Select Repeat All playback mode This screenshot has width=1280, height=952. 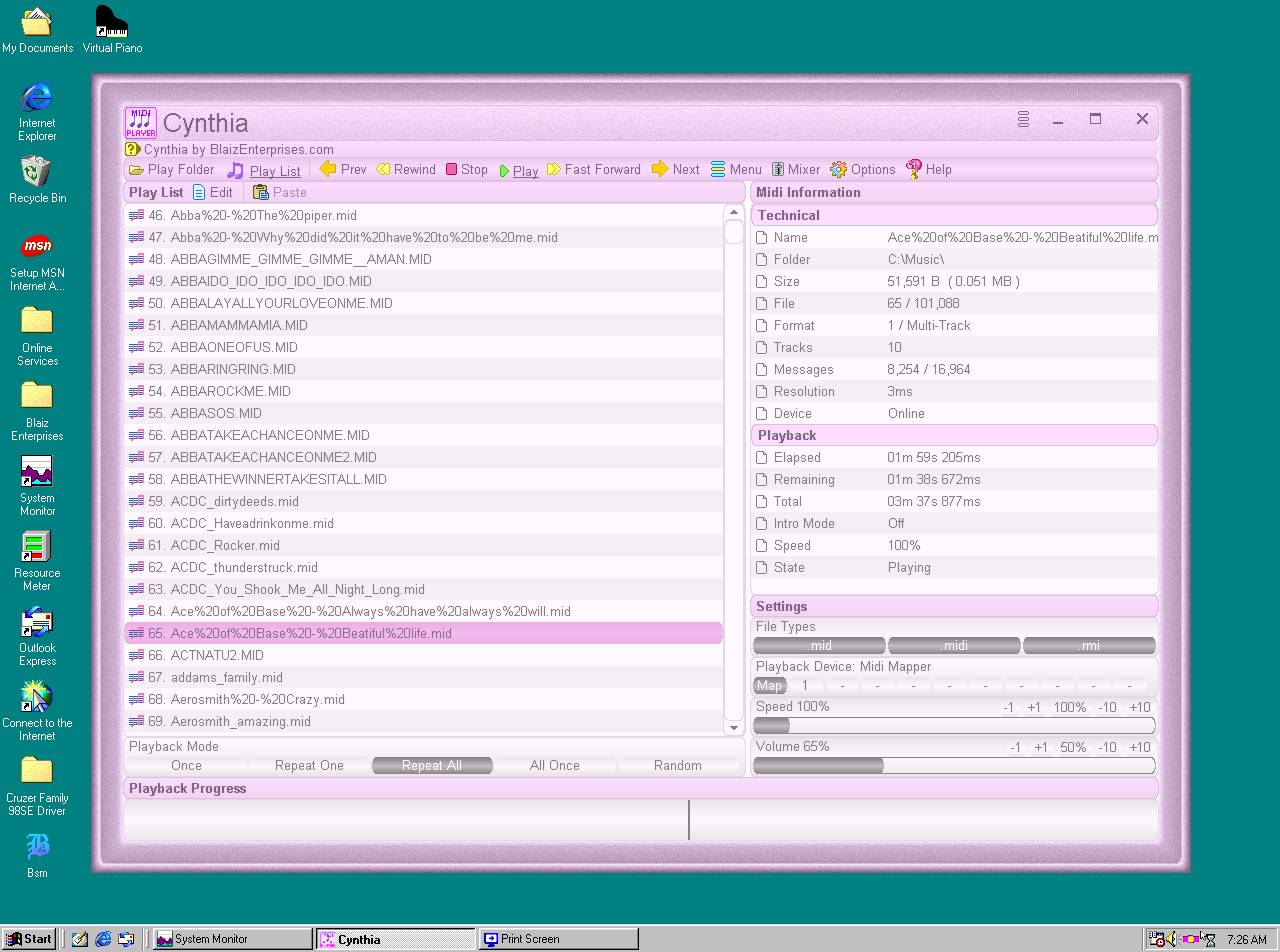pos(432,766)
